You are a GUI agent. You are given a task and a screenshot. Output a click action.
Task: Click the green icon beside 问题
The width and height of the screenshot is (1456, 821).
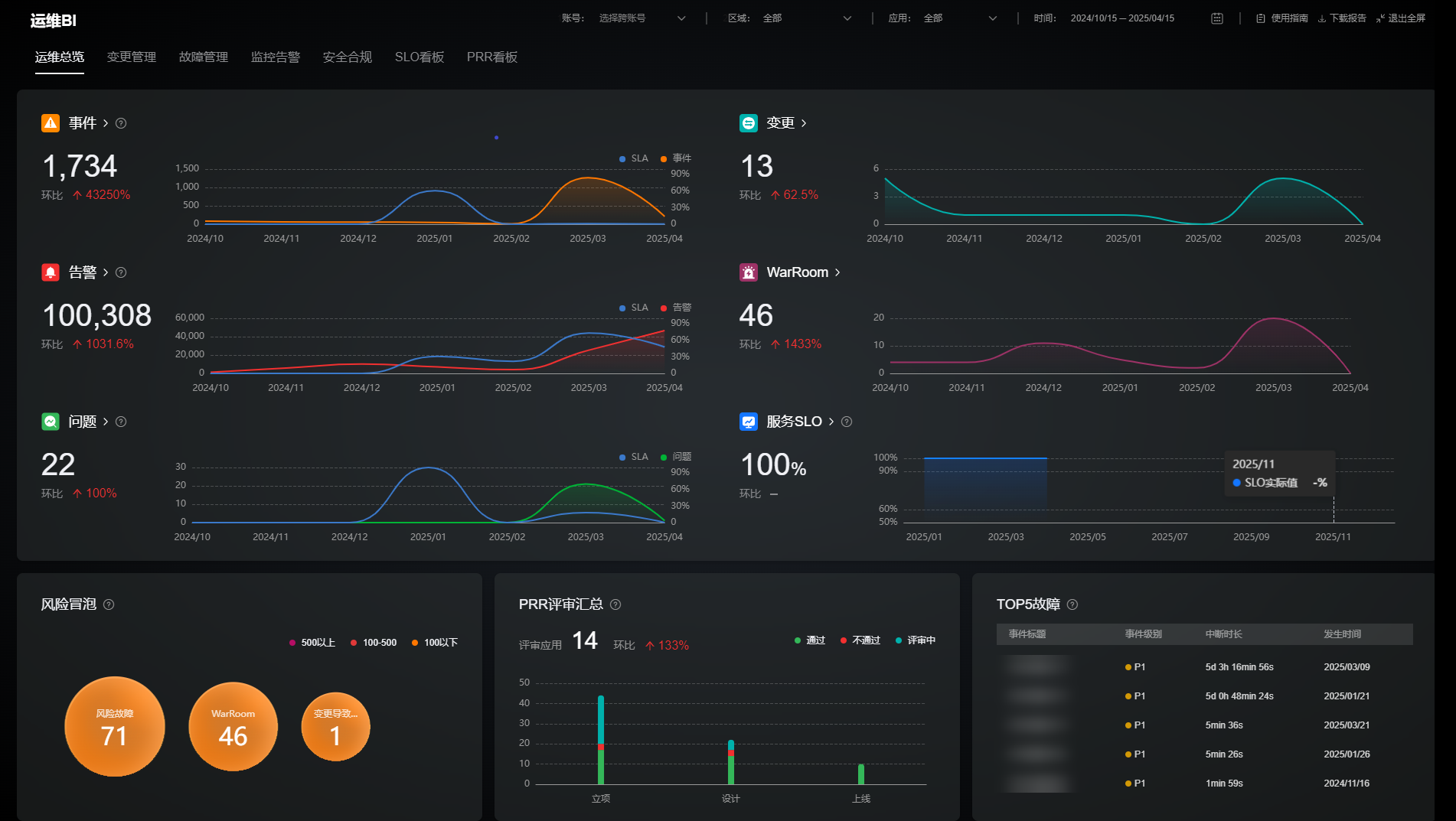tap(51, 422)
